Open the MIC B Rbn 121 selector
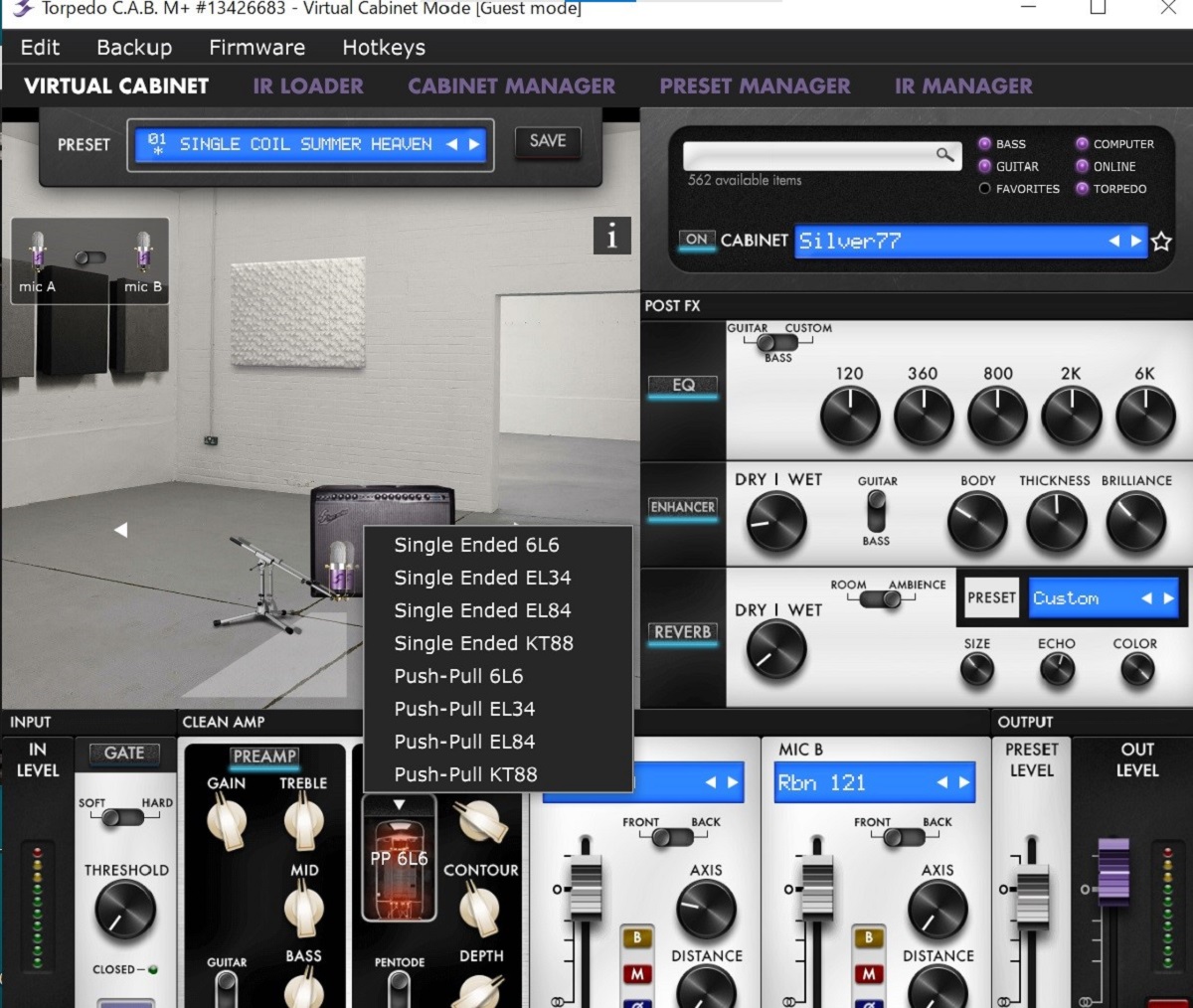Viewport: 1193px width, 1008px height. point(875,782)
